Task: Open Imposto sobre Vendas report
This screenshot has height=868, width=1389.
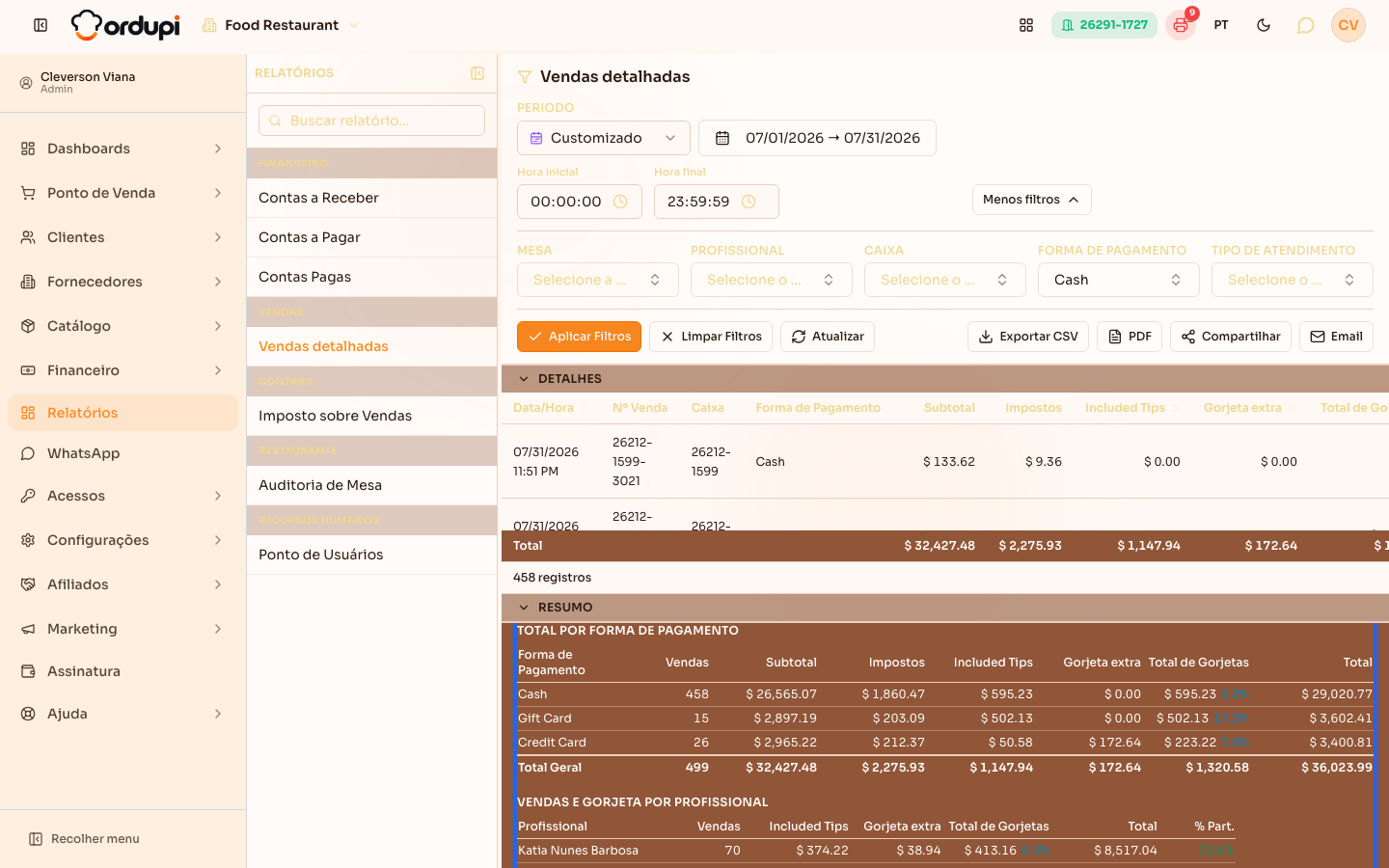Action: 371,416
